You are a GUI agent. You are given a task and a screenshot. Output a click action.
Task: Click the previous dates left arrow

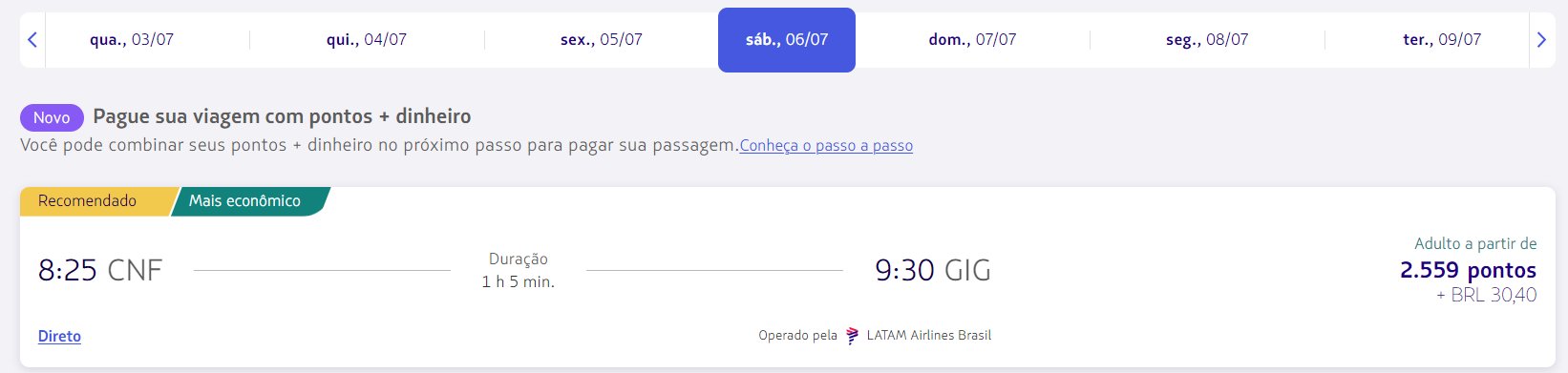click(x=32, y=40)
